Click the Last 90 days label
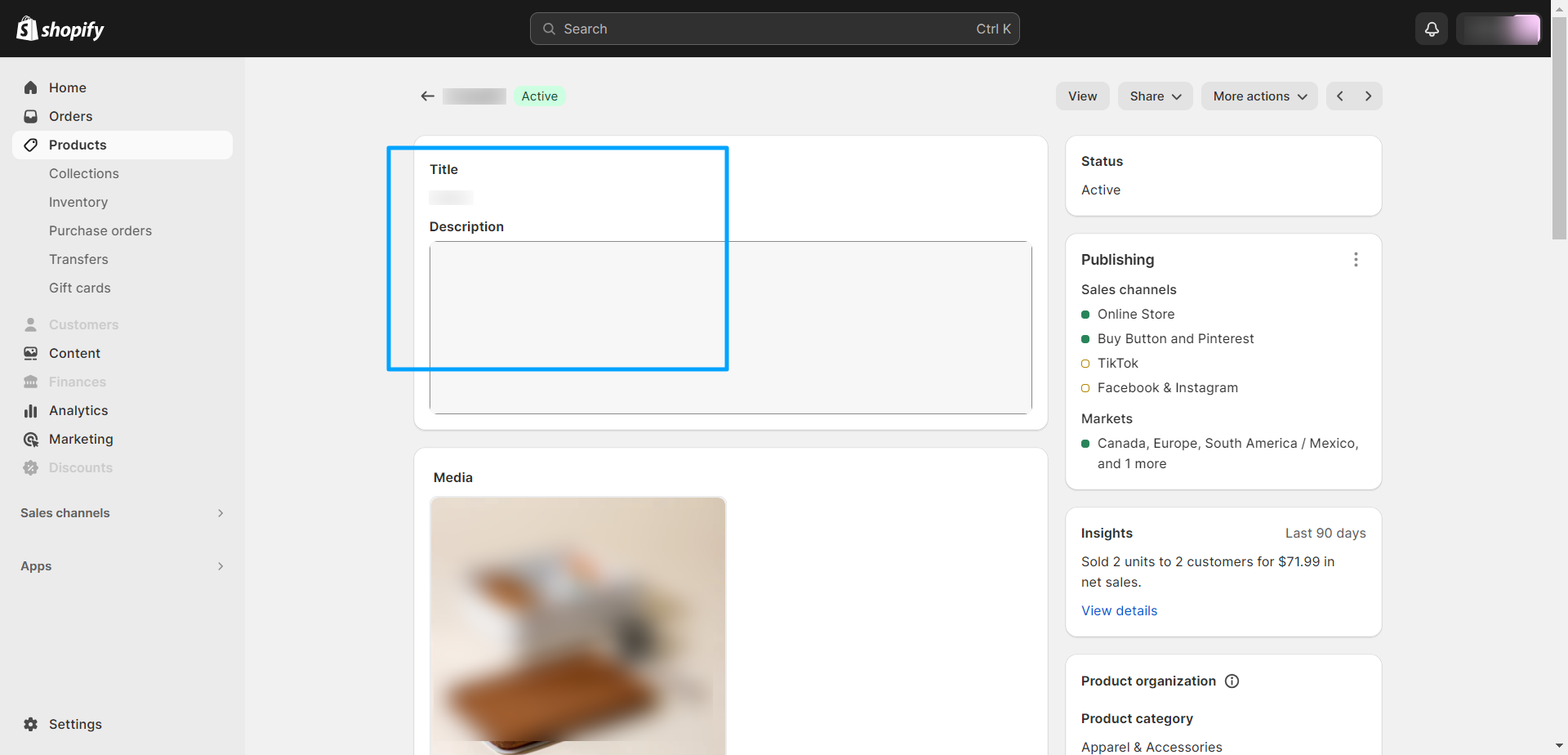 point(1325,533)
